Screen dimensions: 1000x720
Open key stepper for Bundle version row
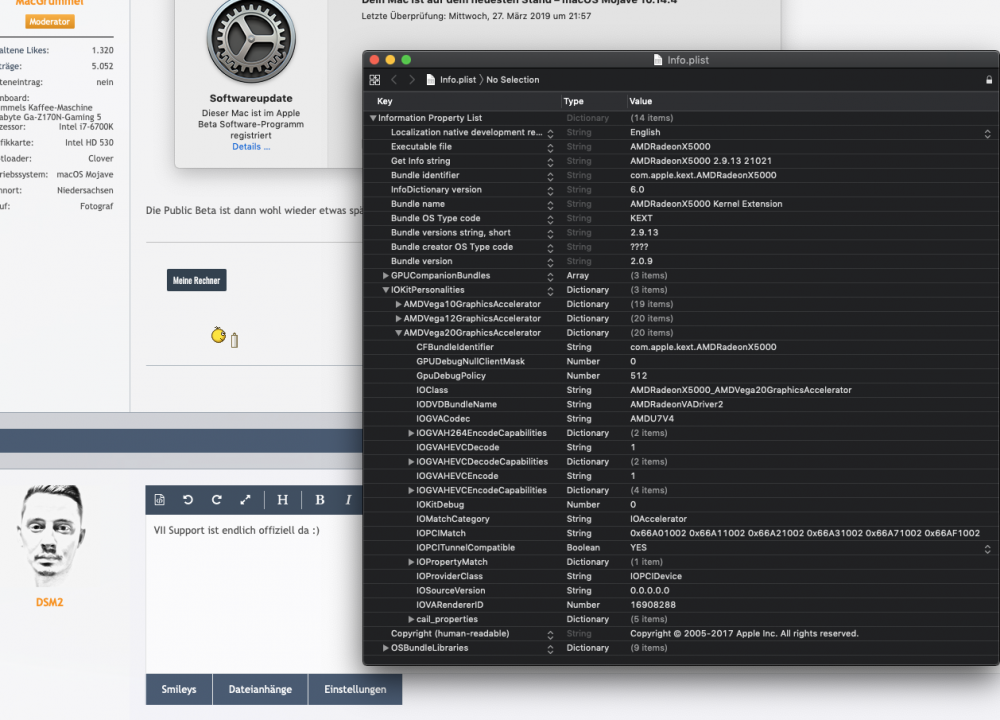tap(550, 262)
